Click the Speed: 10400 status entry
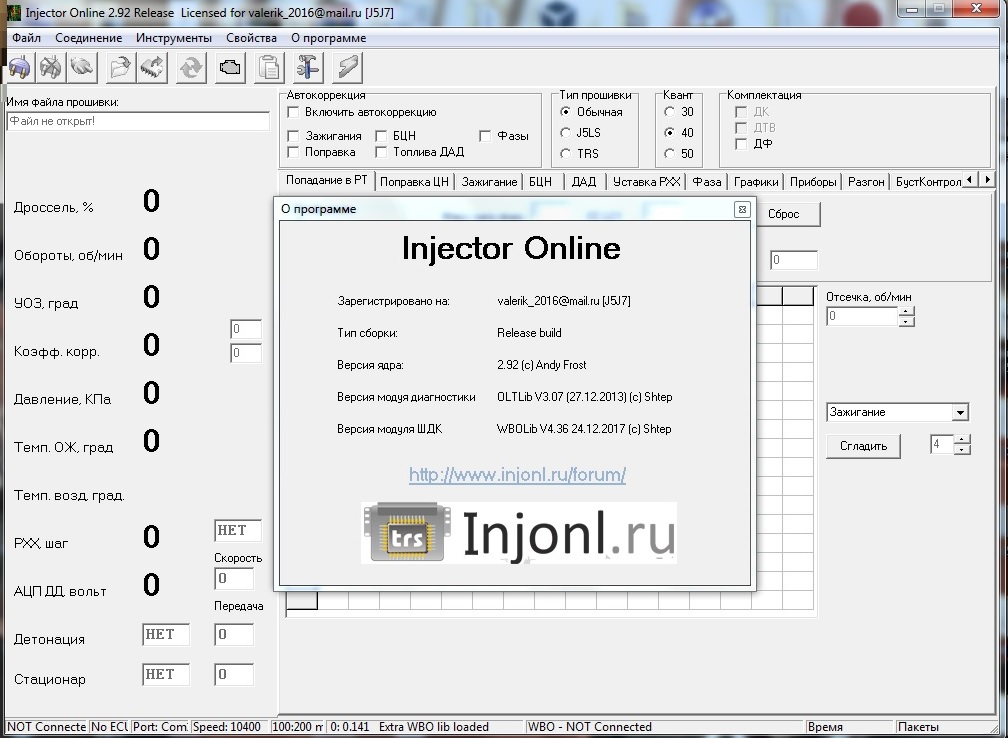 tap(229, 726)
